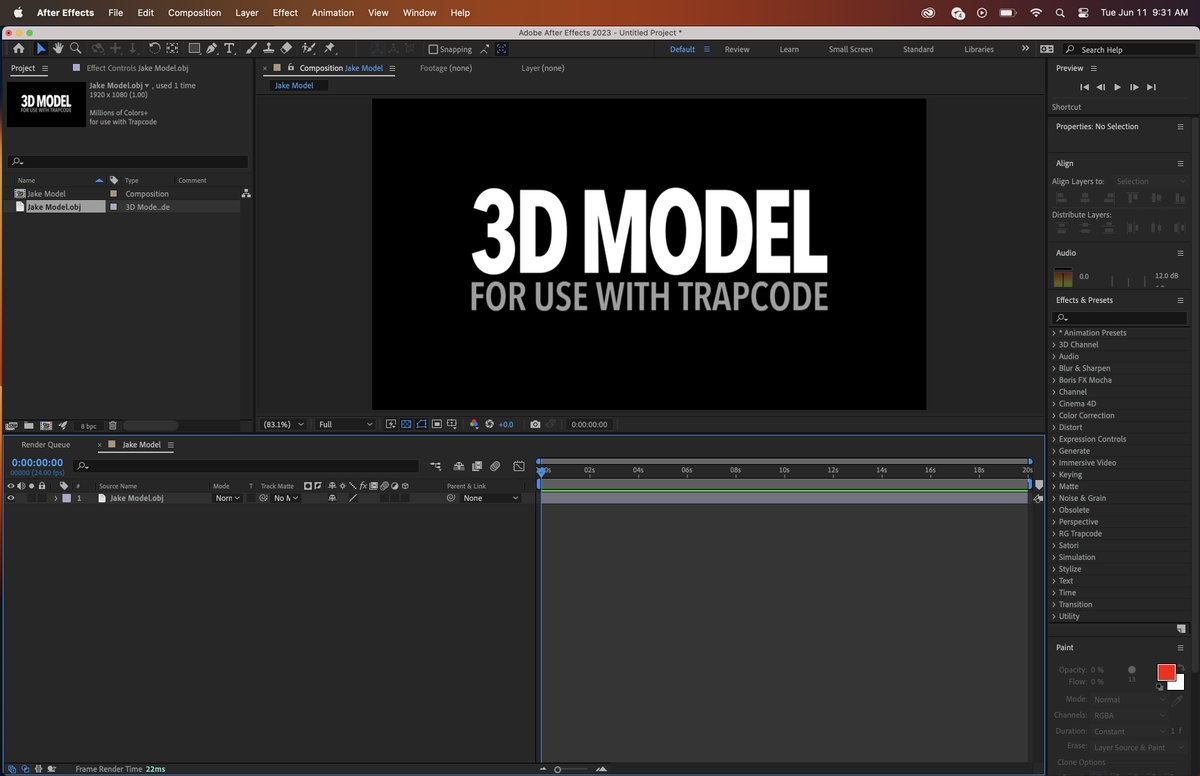Take a snapshot with the camera icon

(x=535, y=424)
